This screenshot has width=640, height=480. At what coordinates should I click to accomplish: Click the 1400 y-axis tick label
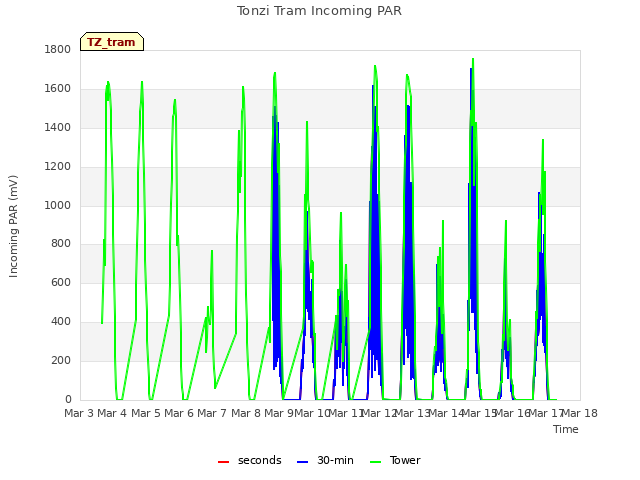(58, 127)
